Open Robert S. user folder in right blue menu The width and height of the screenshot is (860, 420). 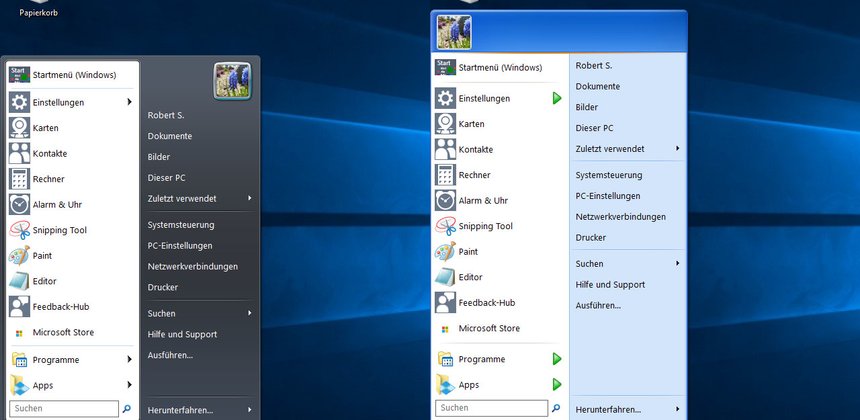click(x=594, y=65)
